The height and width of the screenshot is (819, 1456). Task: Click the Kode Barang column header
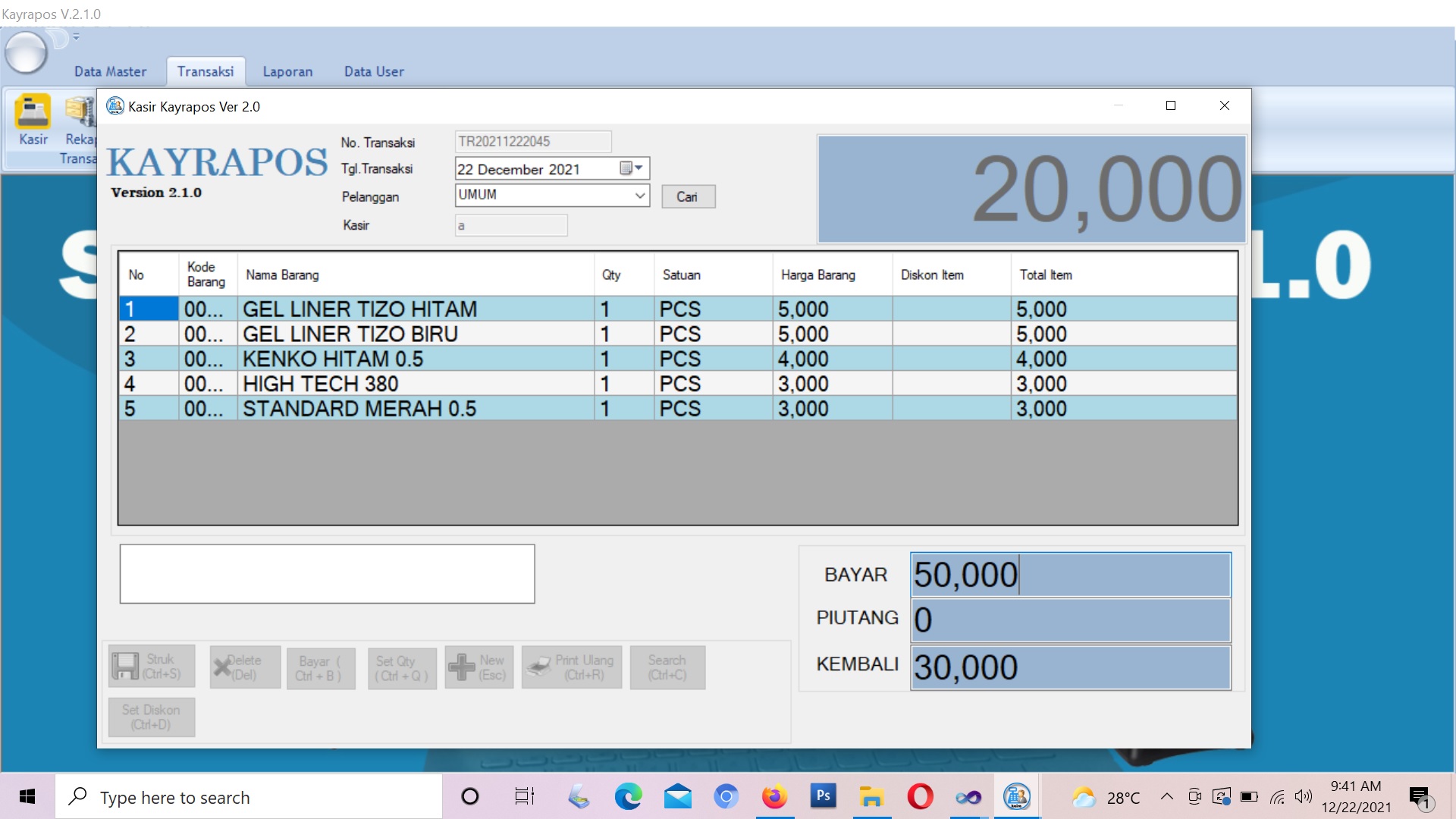[x=209, y=275]
